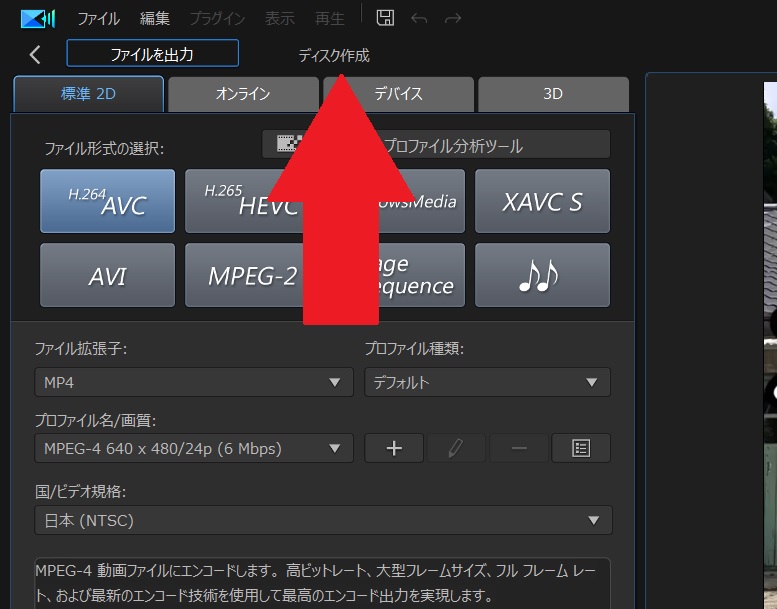Select the XAVC S format
Screen dimensions: 777x609
click(x=543, y=201)
